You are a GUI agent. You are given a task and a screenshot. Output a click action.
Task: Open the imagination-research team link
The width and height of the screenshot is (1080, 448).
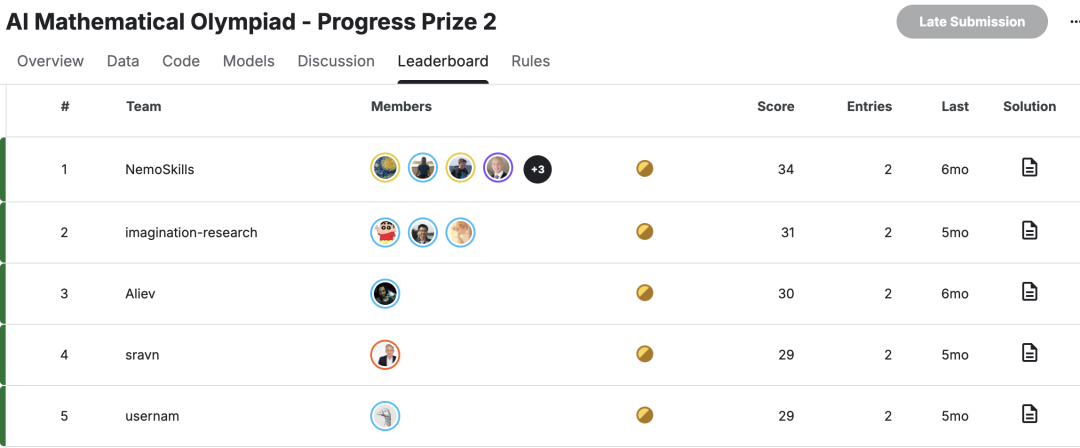coord(191,232)
